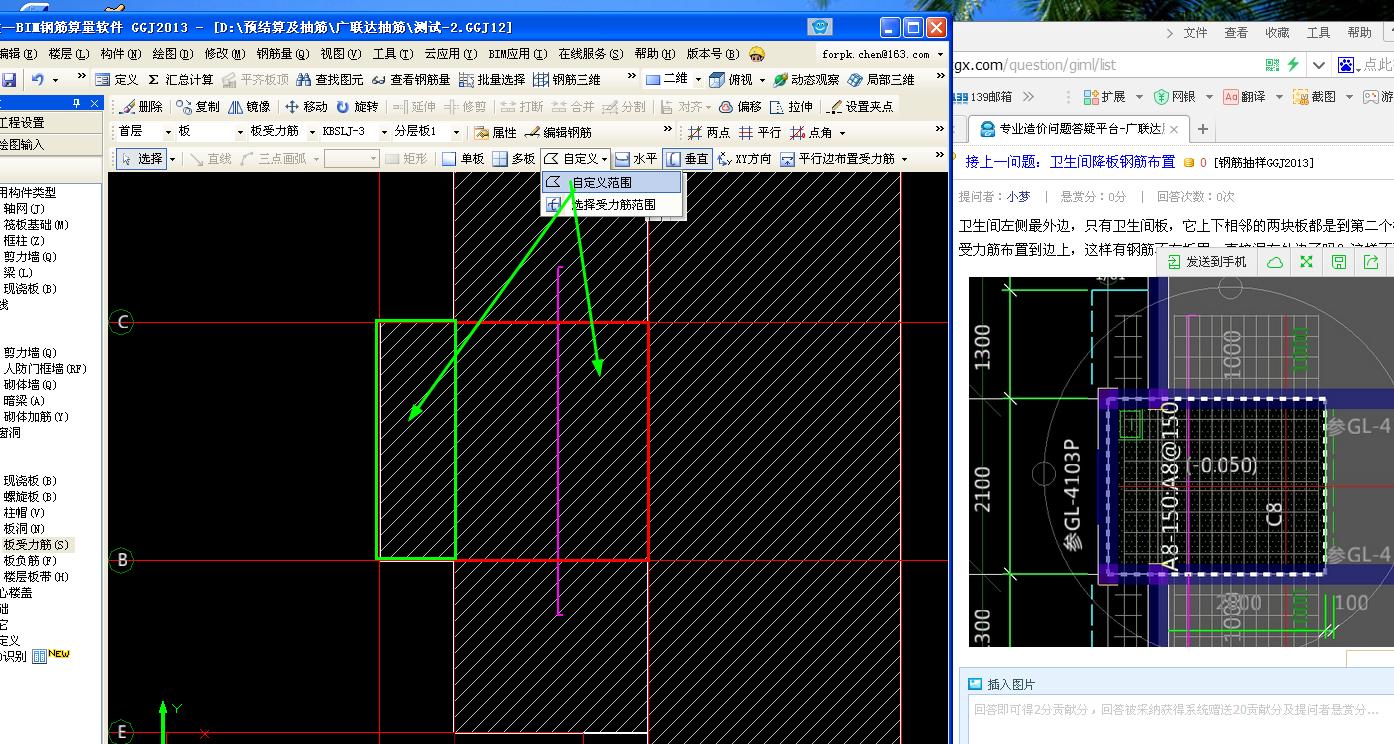This screenshot has height=744, width=1394.
Task: Select 镜像 mirror tool
Action: coord(249,106)
